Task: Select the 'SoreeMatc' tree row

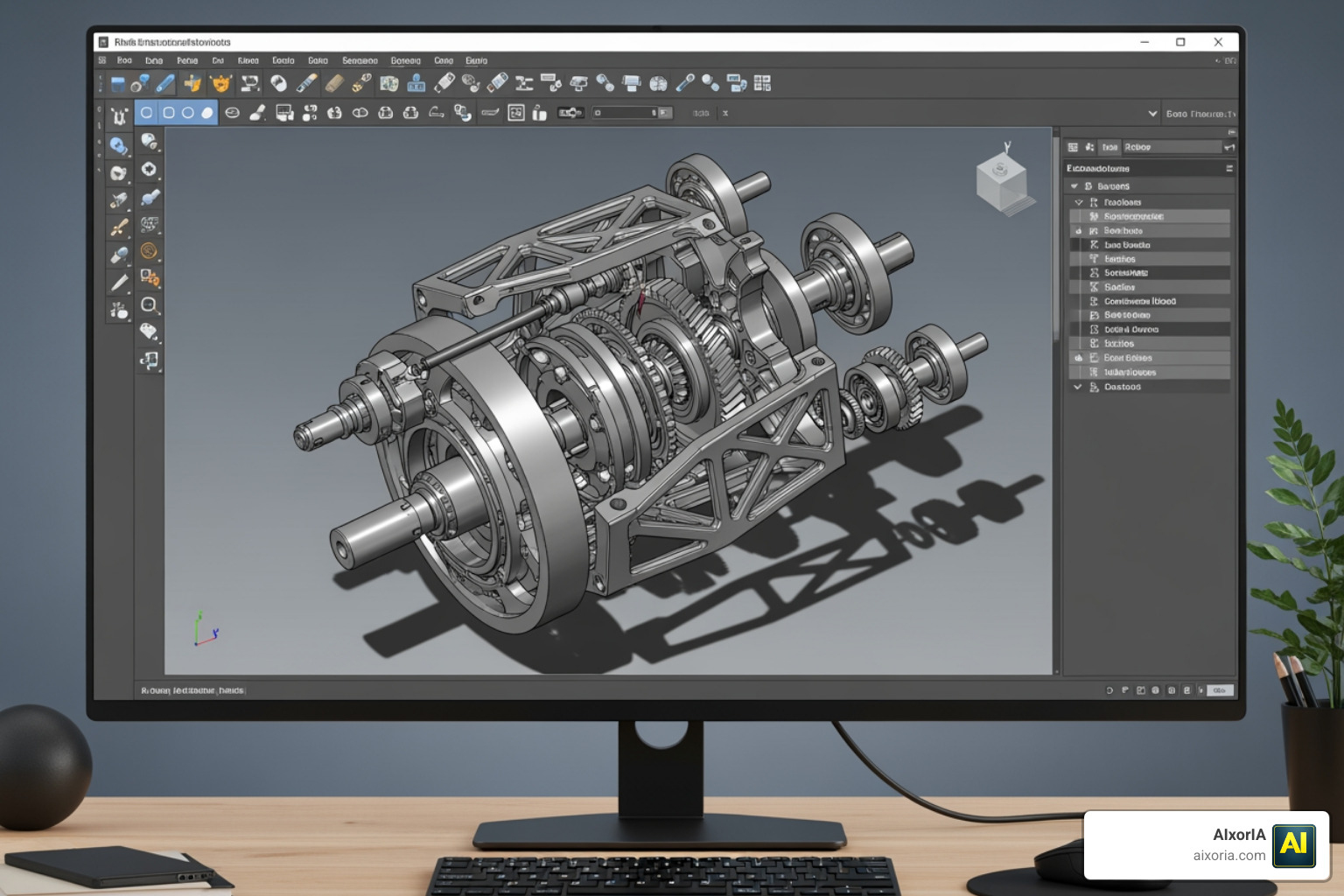Action: pos(1150,273)
